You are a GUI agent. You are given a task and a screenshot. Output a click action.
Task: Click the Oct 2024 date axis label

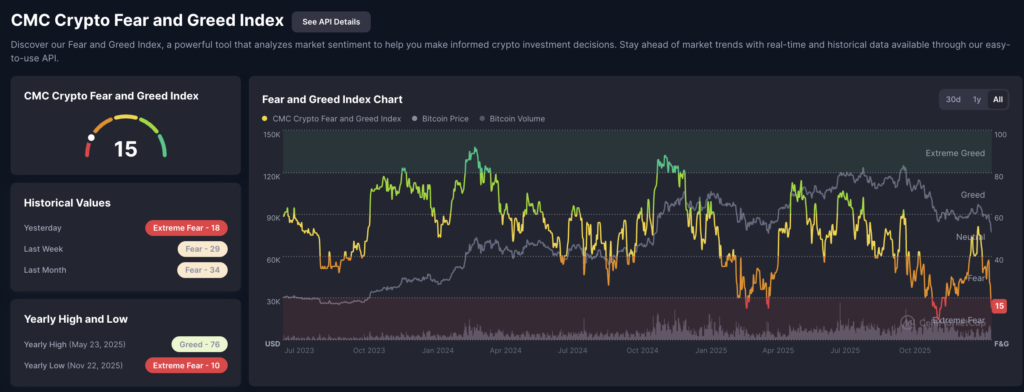coord(643,351)
